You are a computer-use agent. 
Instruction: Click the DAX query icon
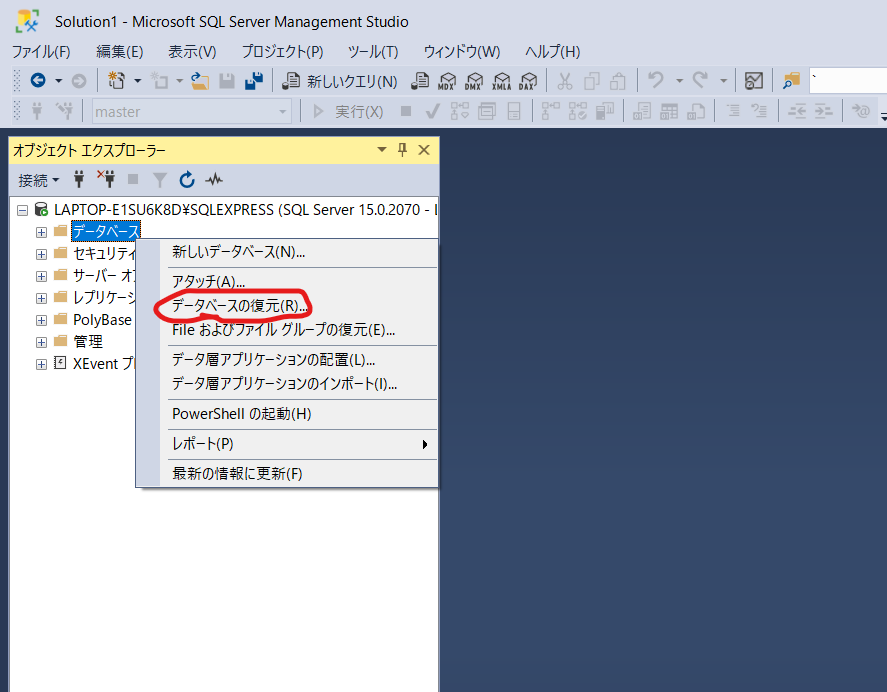click(528, 81)
